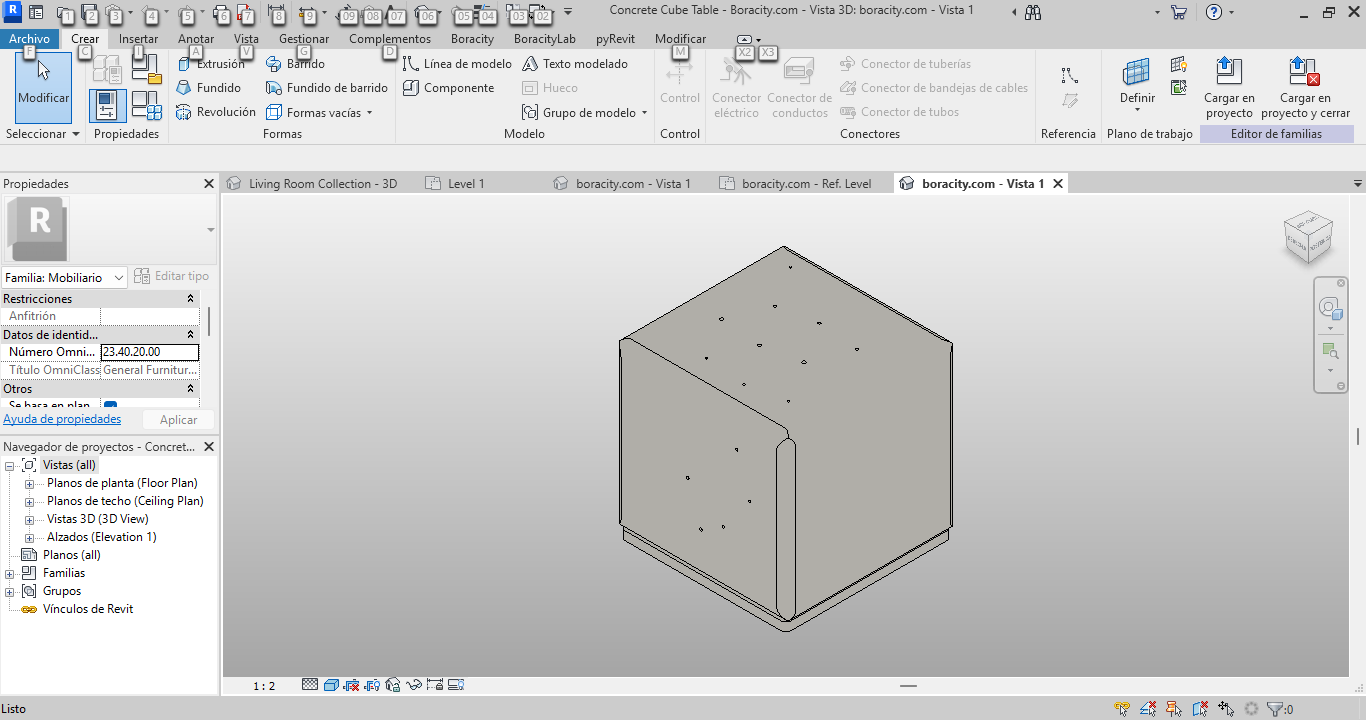Open Ayuda de propiedades link

coord(62,419)
